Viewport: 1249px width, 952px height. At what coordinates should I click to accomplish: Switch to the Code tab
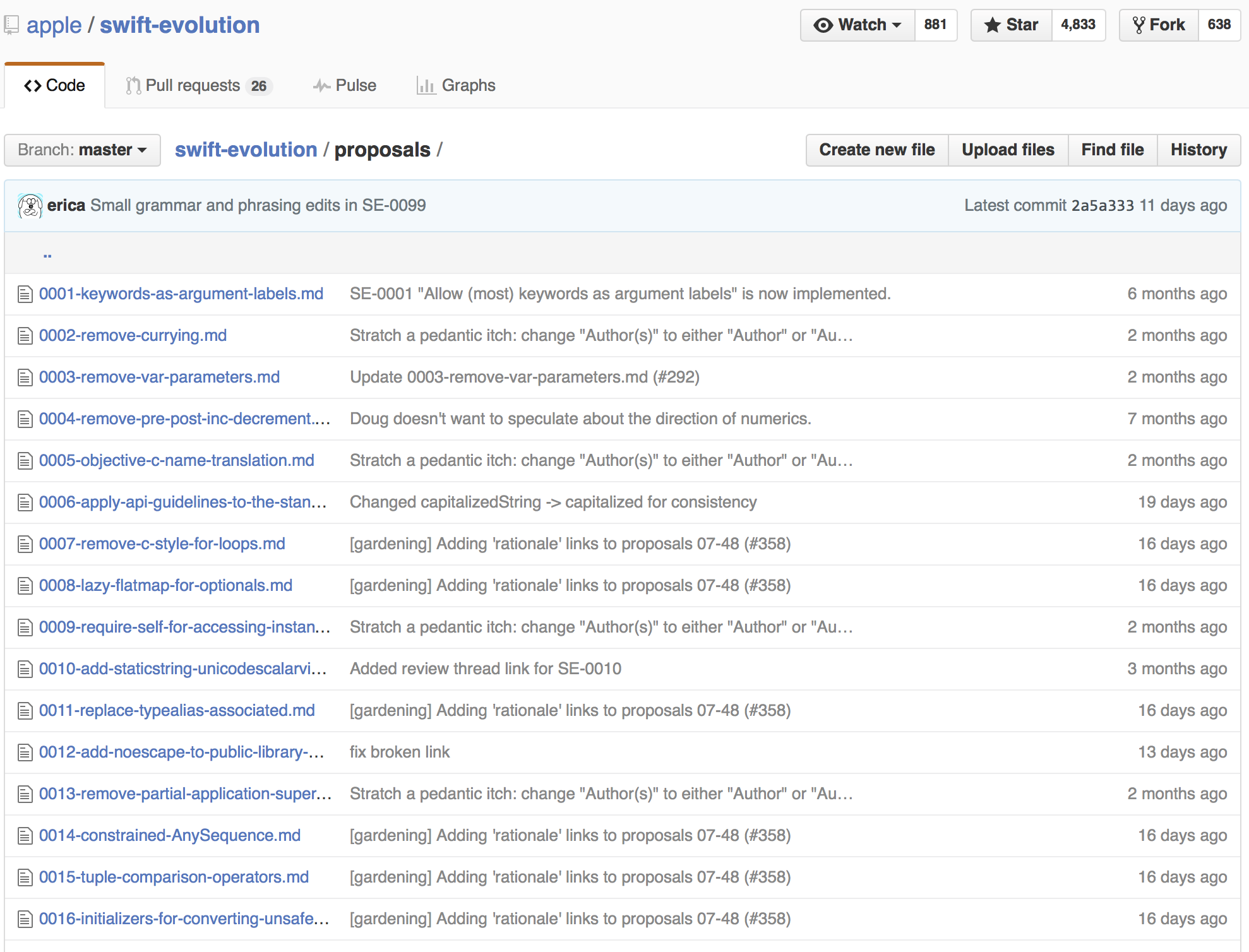pos(55,86)
